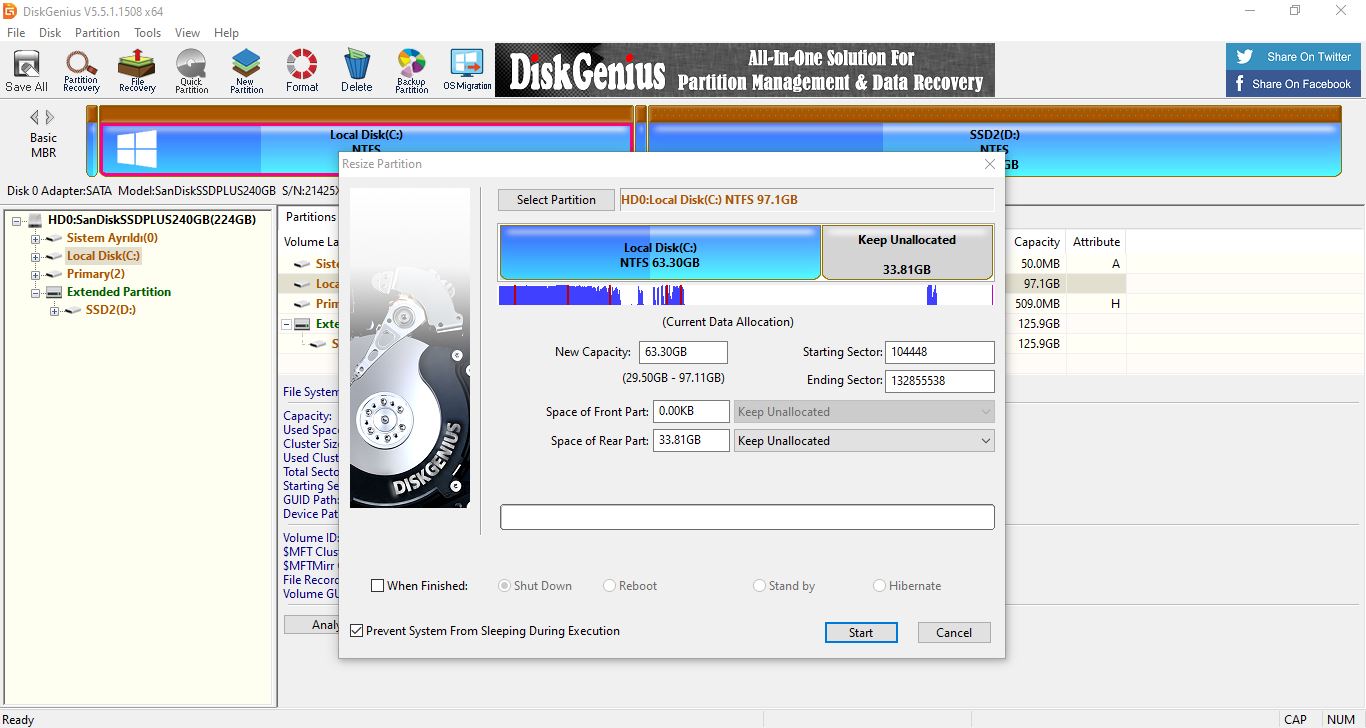Select the SSD2(D:) partition in the disk map
1366x728 pixels.
click(x=994, y=142)
